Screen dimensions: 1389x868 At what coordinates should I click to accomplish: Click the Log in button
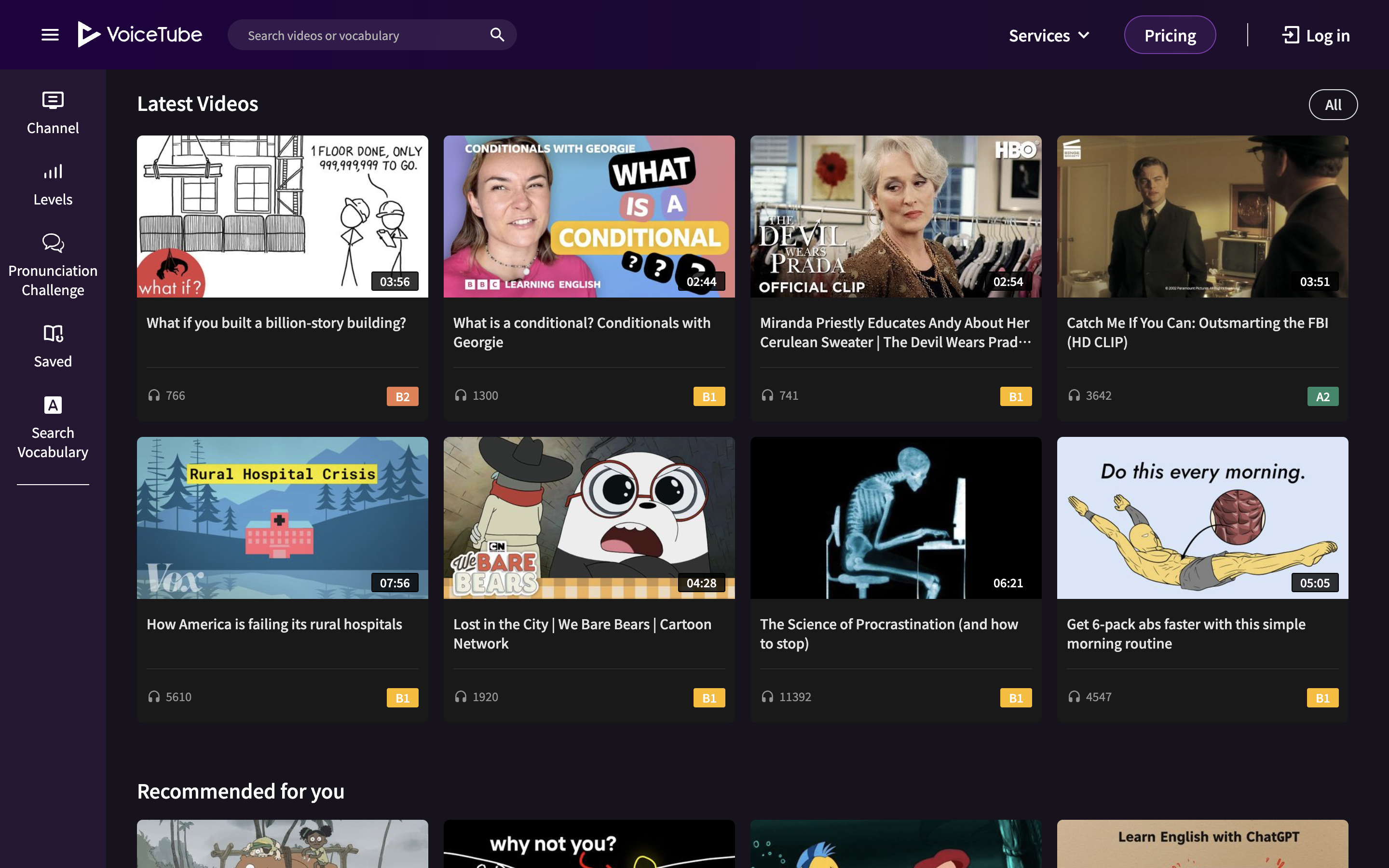click(x=1316, y=36)
